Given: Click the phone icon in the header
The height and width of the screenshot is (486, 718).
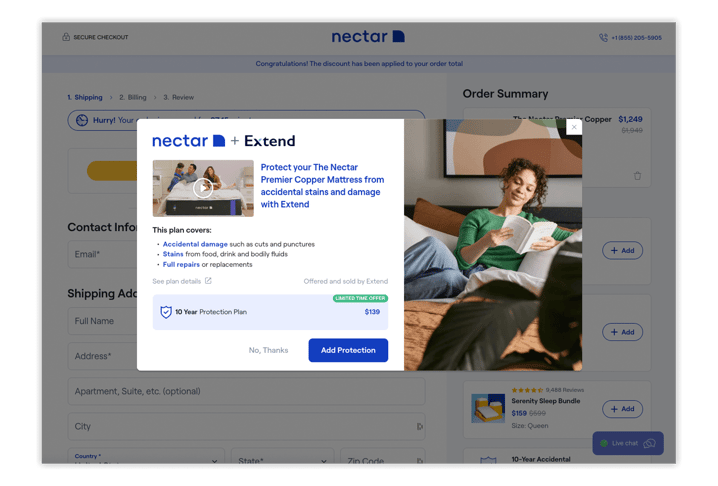Looking at the screenshot, I should click(x=604, y=38).
